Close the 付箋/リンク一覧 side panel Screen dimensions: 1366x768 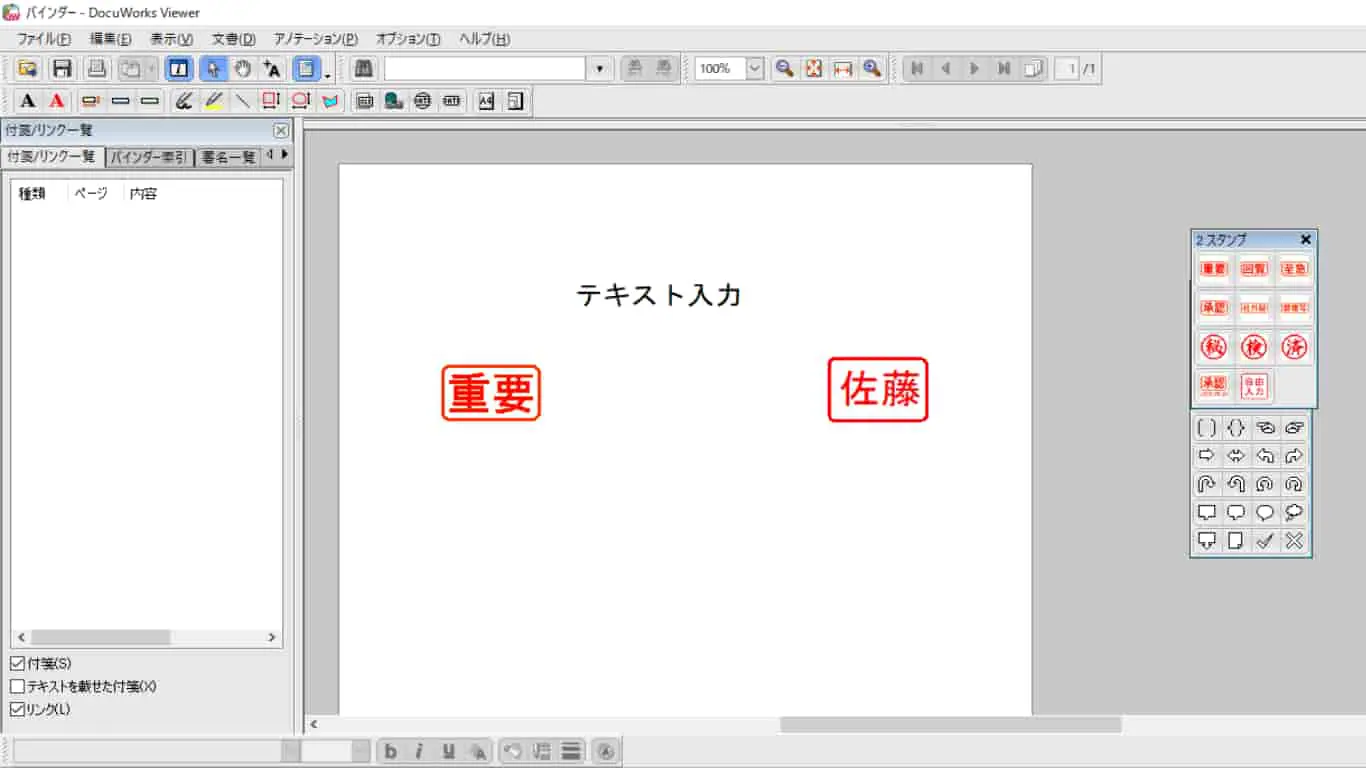tap(281, 130)
